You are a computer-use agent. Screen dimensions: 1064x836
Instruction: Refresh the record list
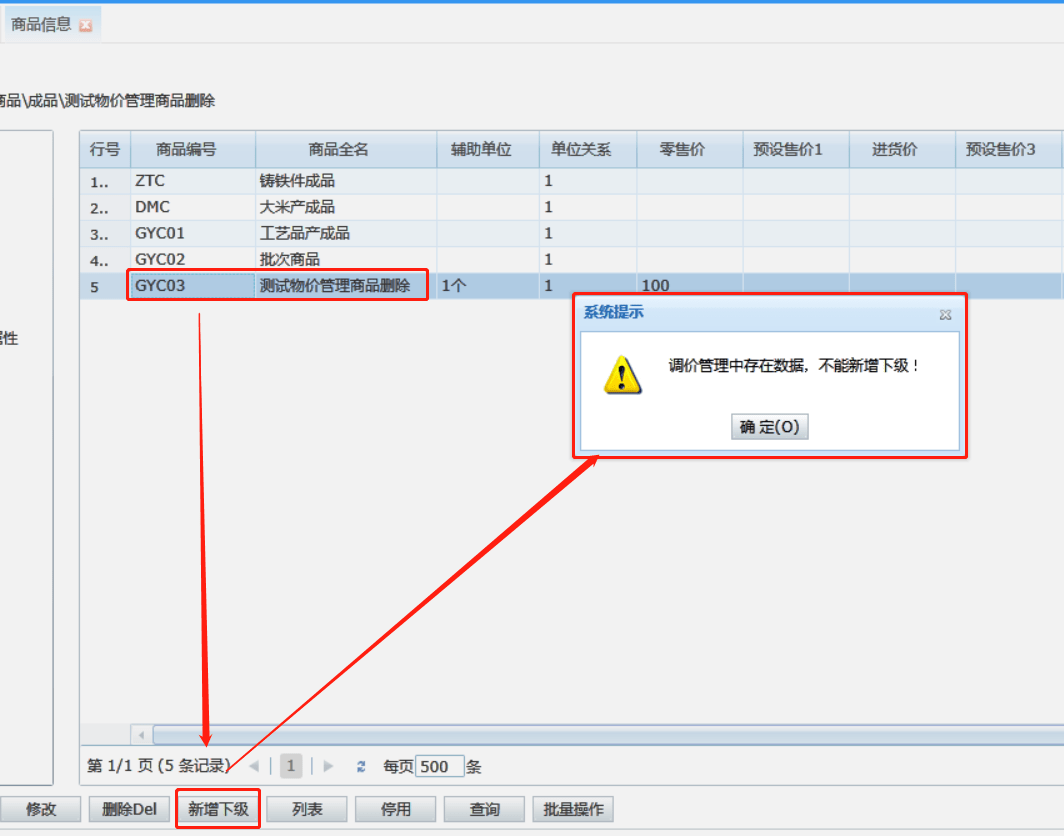(x=361, y=766)
